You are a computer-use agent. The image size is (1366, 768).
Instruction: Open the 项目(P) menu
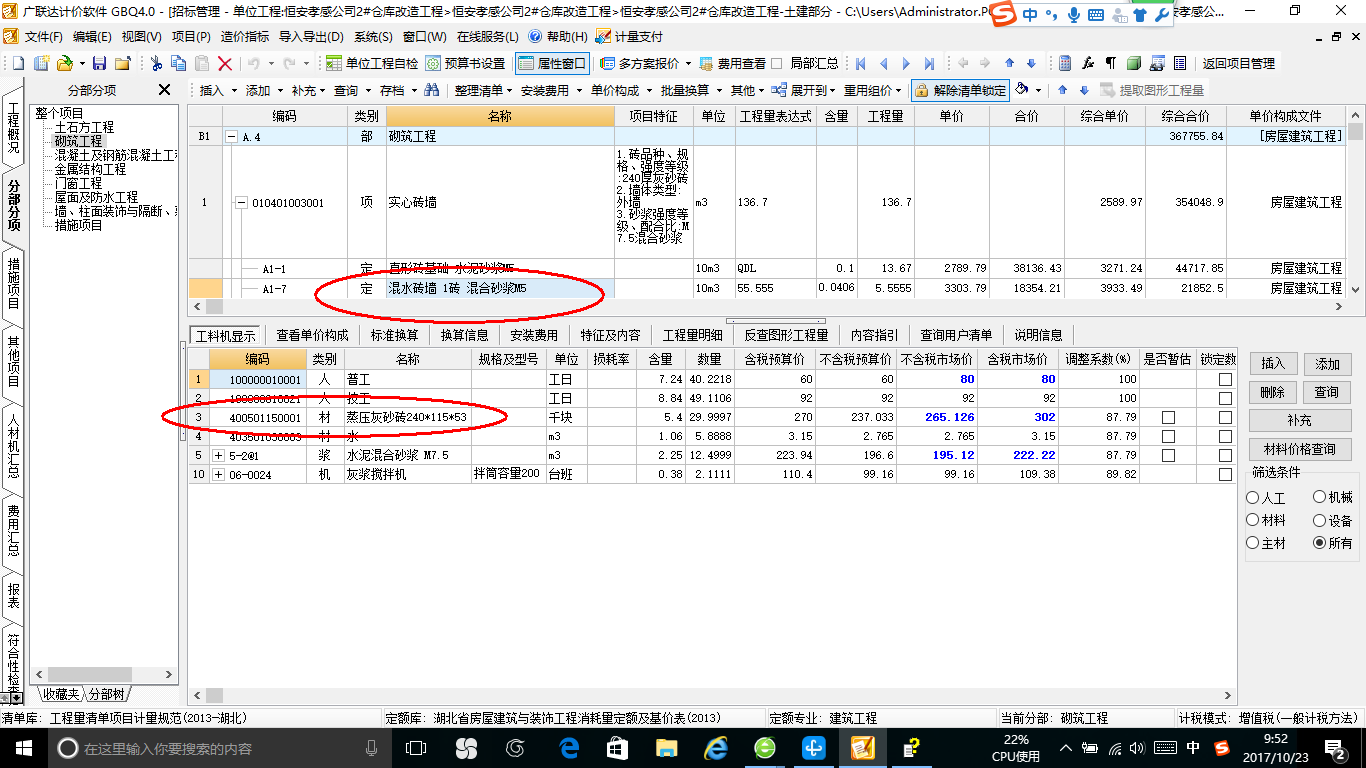point(191,36)
